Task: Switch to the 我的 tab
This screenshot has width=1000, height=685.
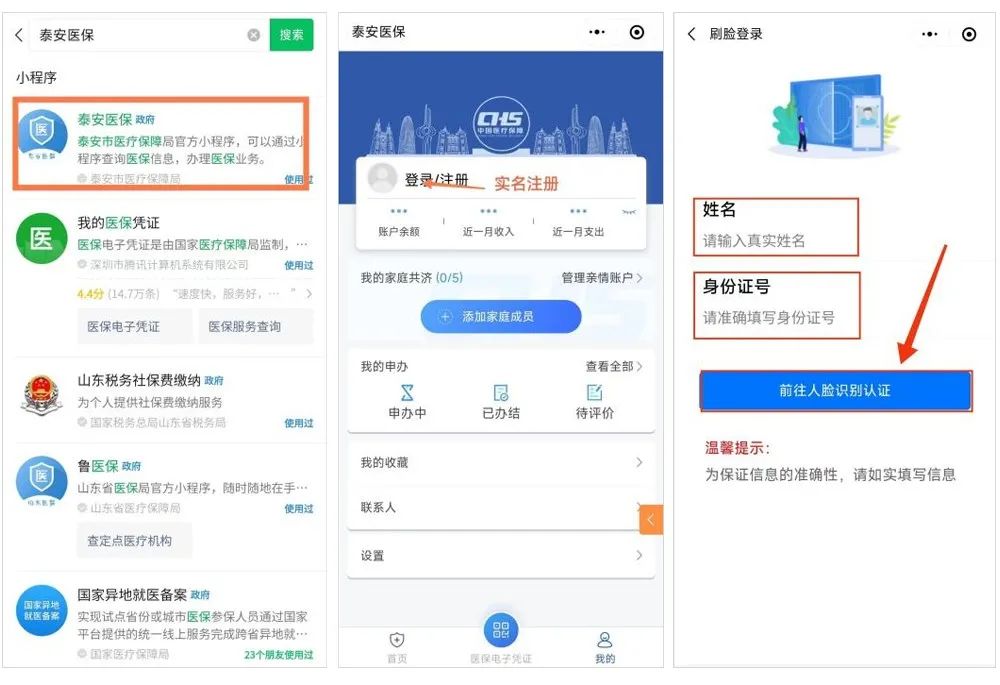Action: (605, 647)
